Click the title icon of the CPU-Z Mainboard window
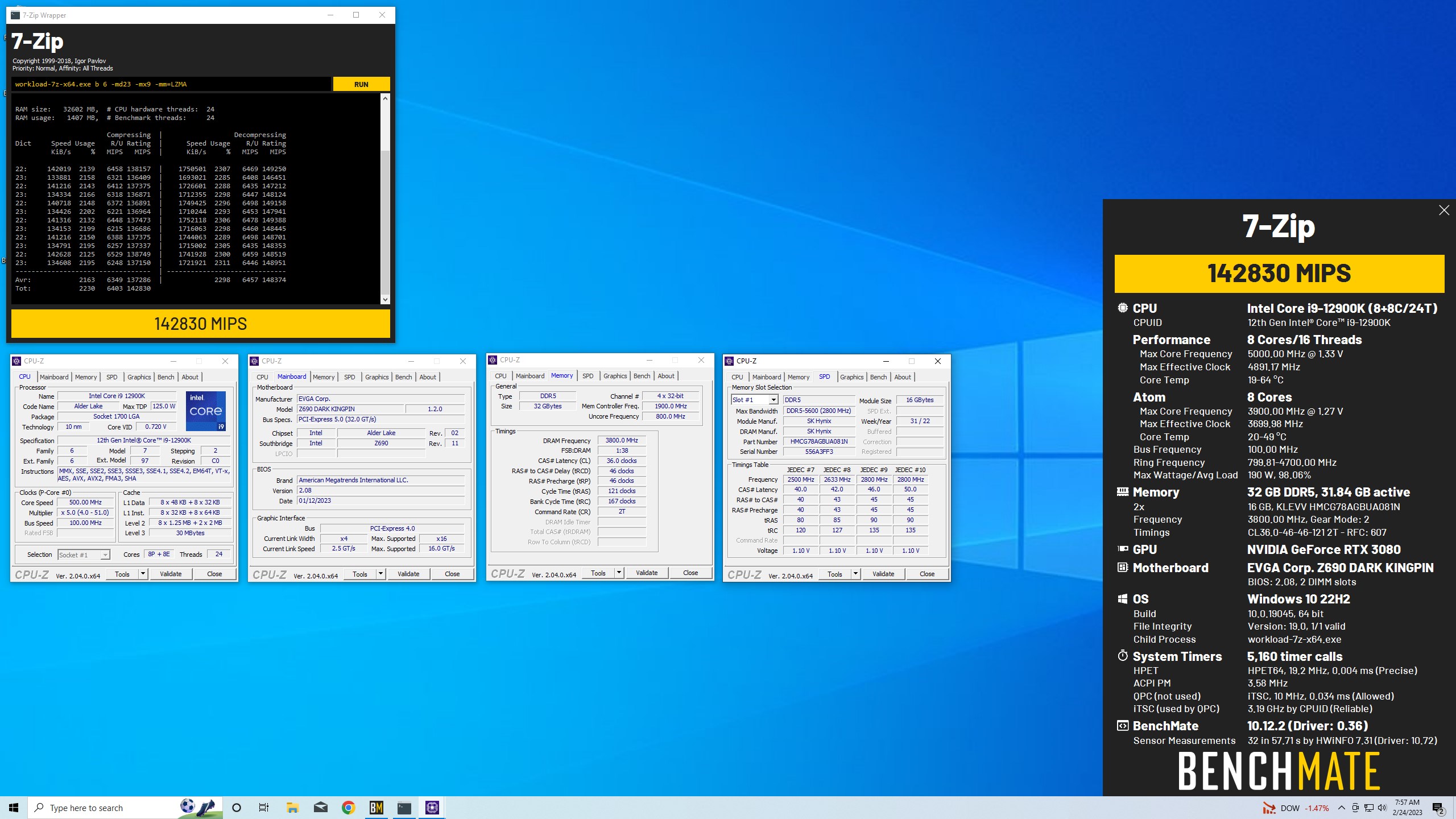Image resolution: width=1456 pixels, height=819 pixels. (x=254, y=361)
